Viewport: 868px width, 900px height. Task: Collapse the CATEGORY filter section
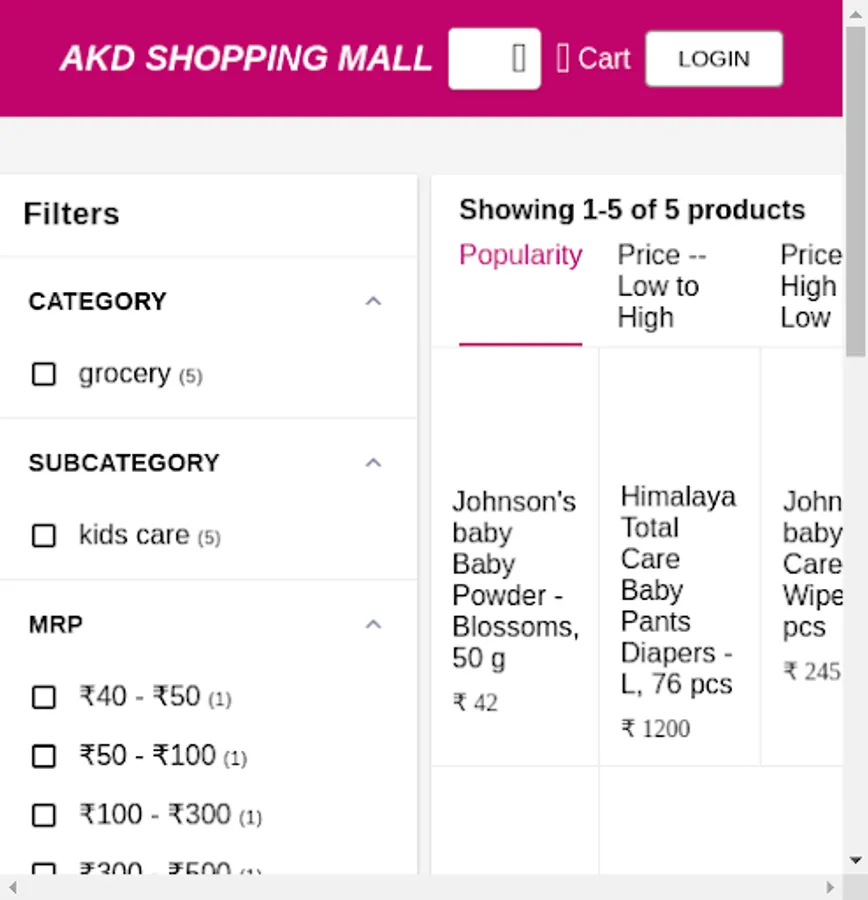(x=373, y=301)
